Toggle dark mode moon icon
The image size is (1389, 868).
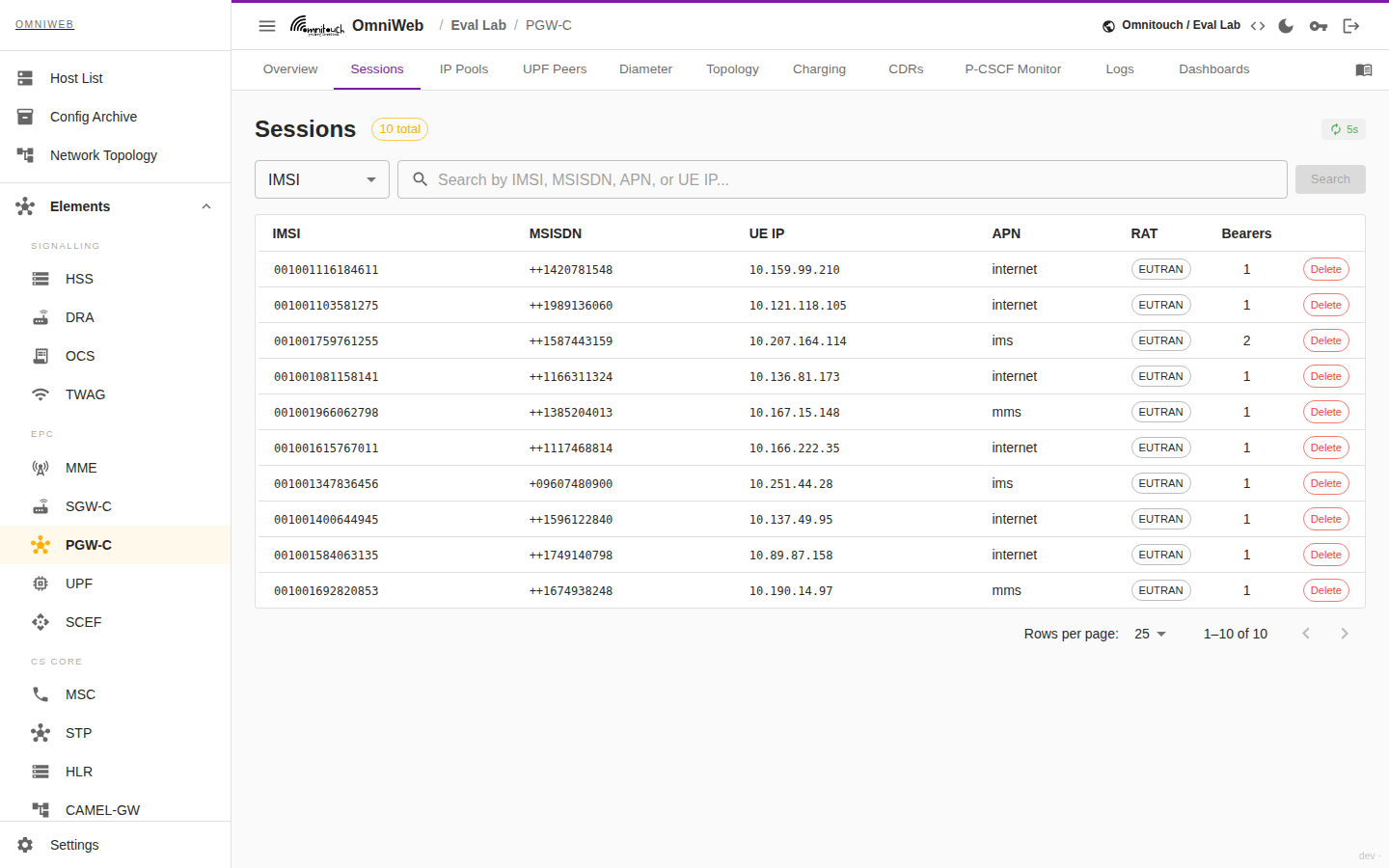pos(1286,26)
